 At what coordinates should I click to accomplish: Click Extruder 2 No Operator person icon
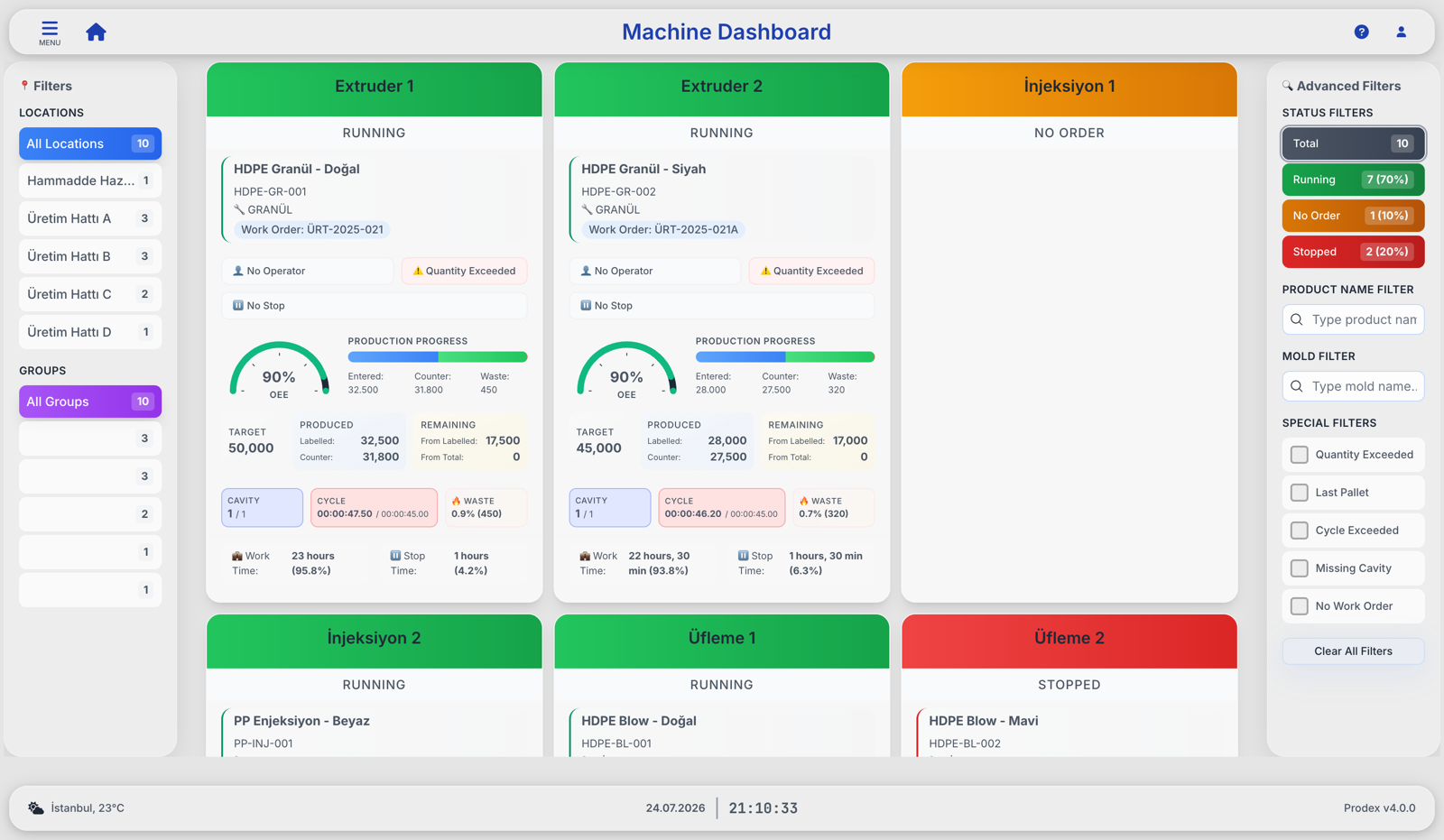tap(586, 271)
